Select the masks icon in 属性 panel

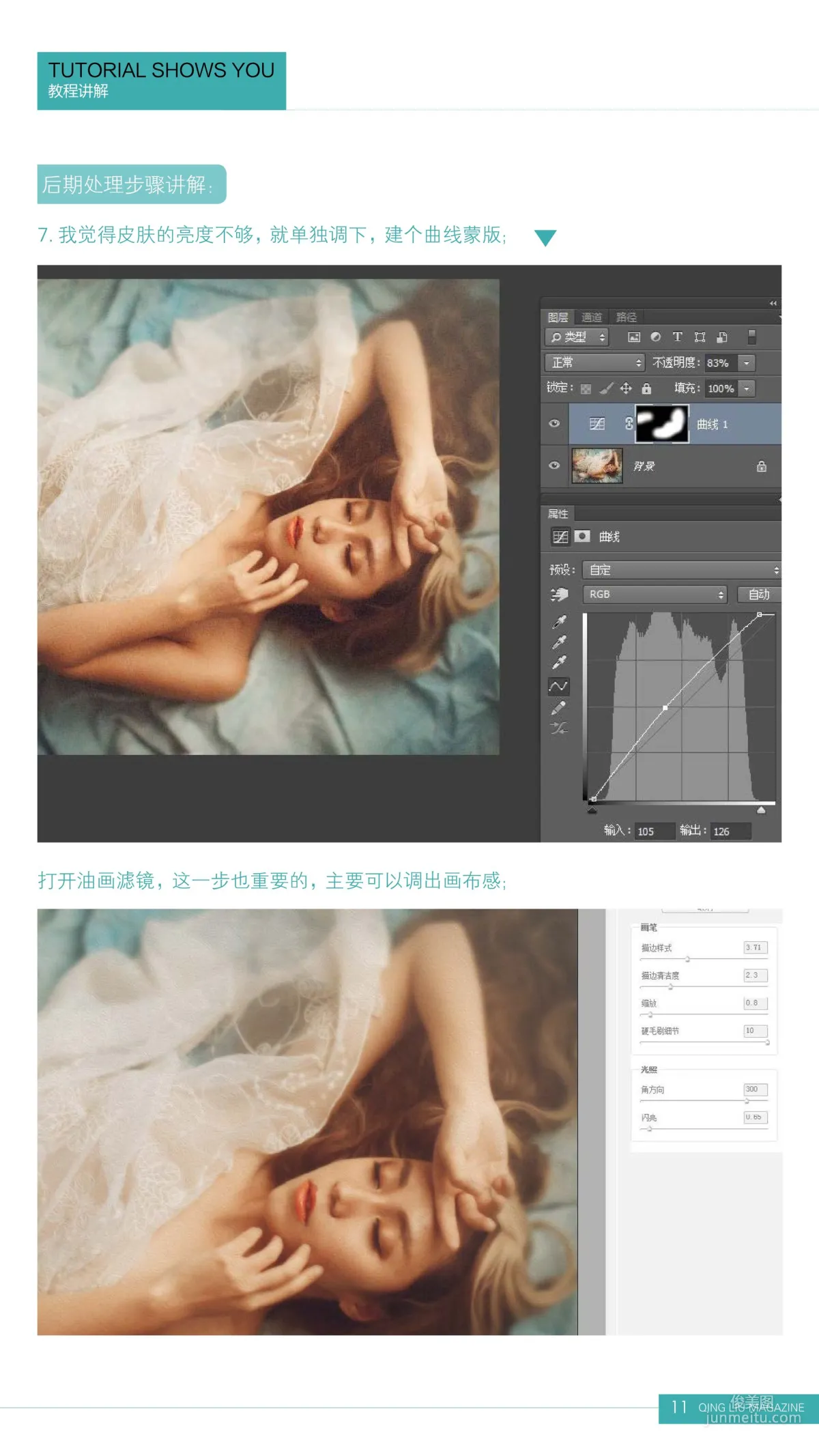pyautogui.click(x=582, y=537)
